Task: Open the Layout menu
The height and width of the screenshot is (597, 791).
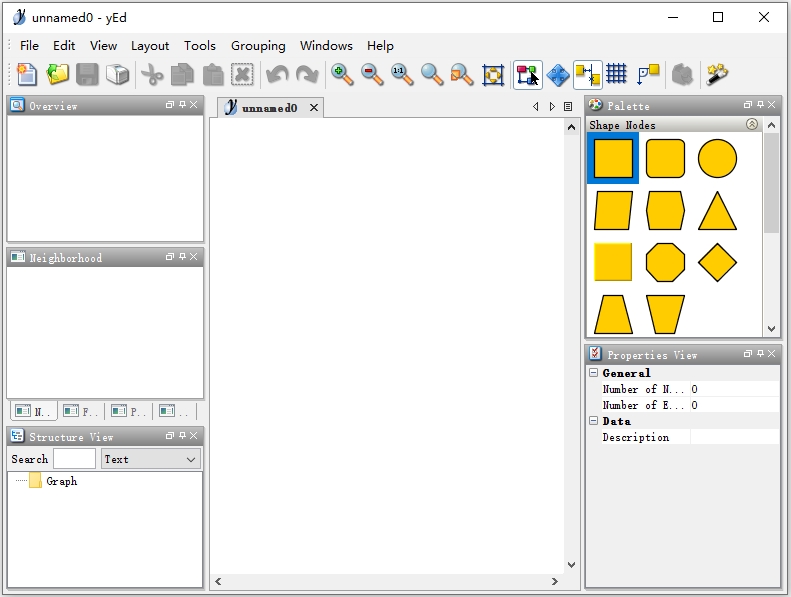Action: [150, 46]
